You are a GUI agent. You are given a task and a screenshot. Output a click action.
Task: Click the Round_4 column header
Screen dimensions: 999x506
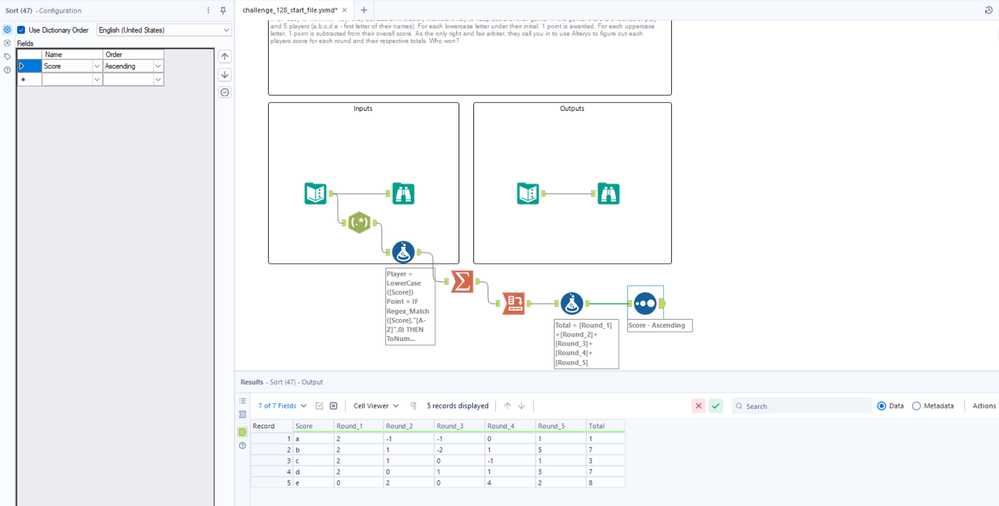pos(510,426)
